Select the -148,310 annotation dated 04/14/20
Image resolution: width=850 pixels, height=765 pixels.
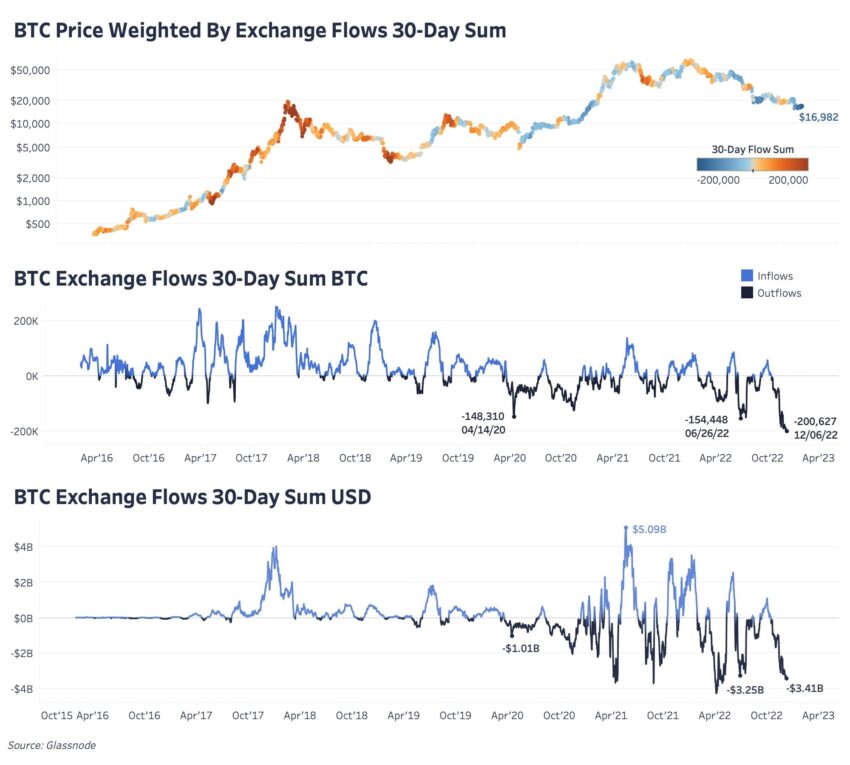pos(482,422)
